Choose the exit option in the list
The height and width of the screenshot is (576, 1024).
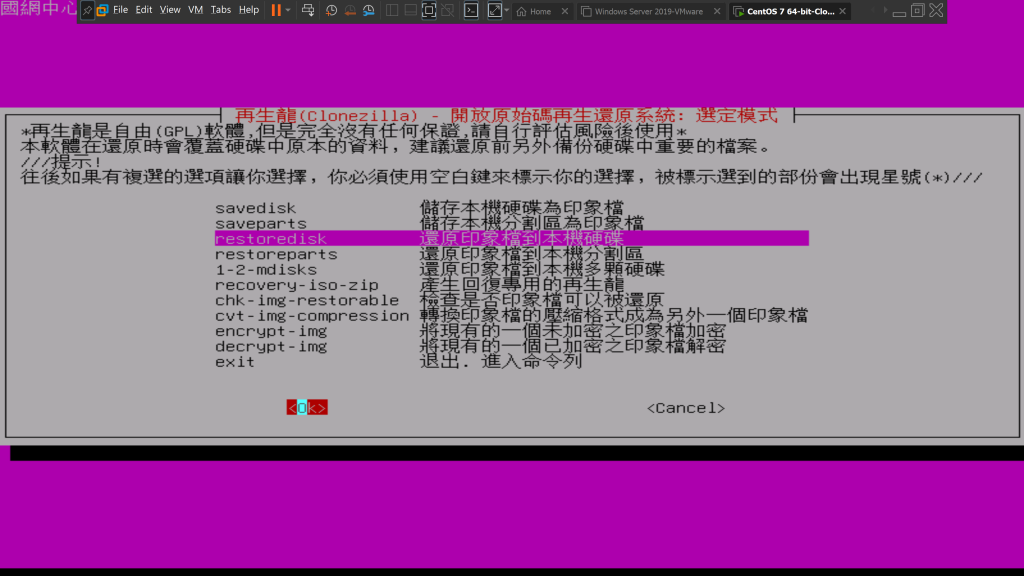tap(235, 361)
